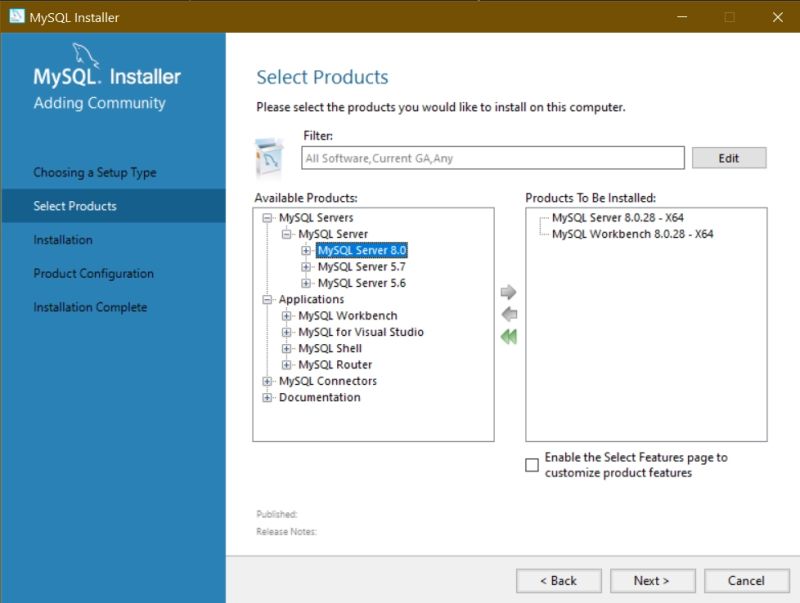Viewport: 800px width, 603px height.
Task: Select MySQL for Visual Studio item
Action: coord(361,332)
